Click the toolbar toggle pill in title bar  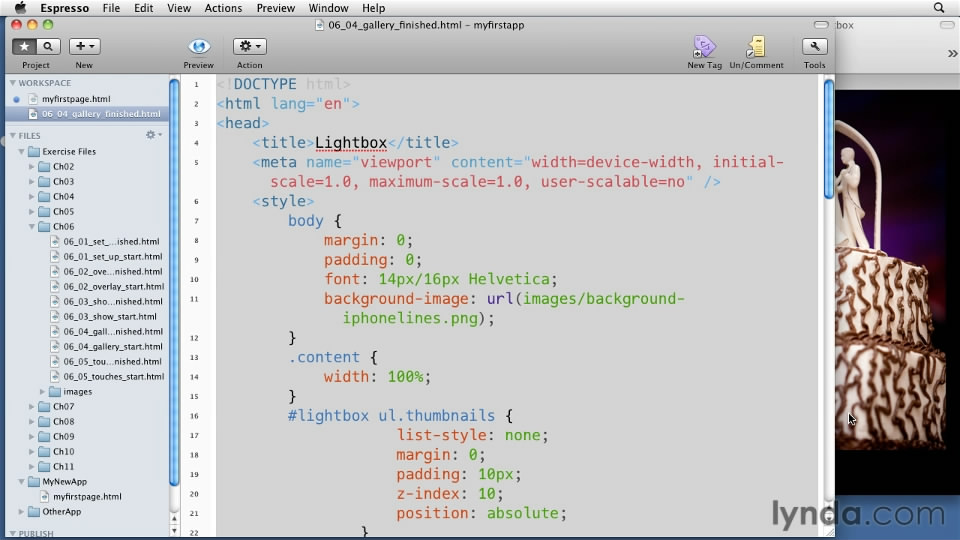tap(821, 24)
